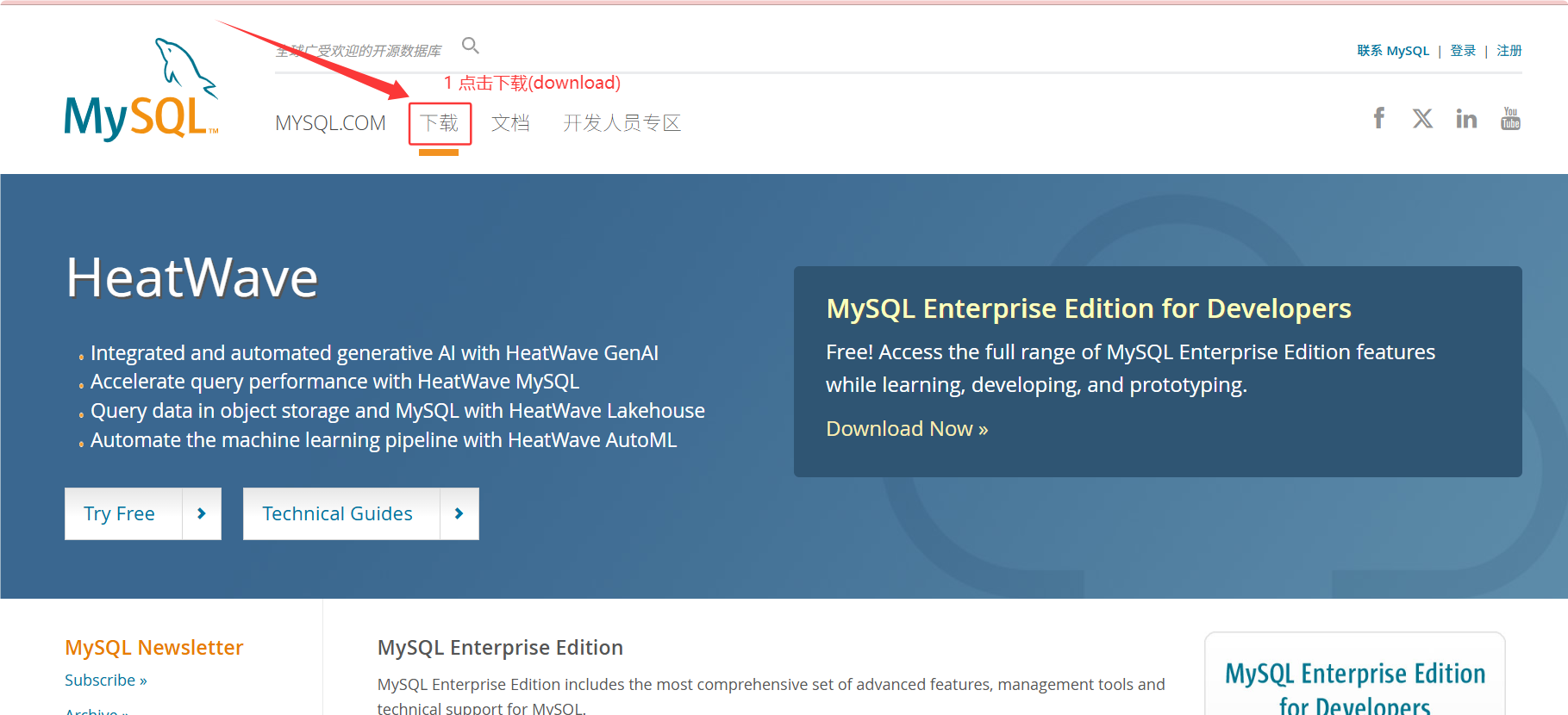Click the 注册 register link

click(1509, 51)
